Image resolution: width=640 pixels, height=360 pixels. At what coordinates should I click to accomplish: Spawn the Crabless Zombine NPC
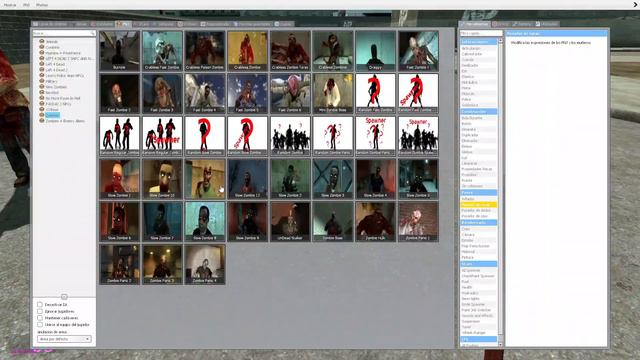[x=333, y=51]
